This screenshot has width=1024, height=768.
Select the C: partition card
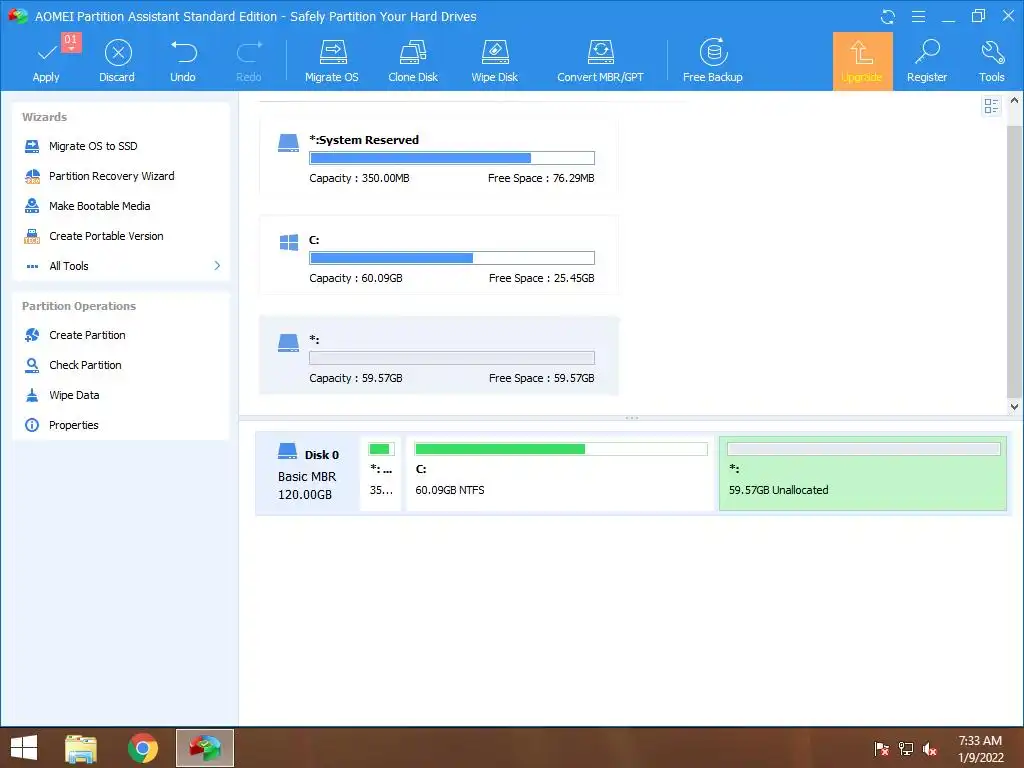click(439, 255)
